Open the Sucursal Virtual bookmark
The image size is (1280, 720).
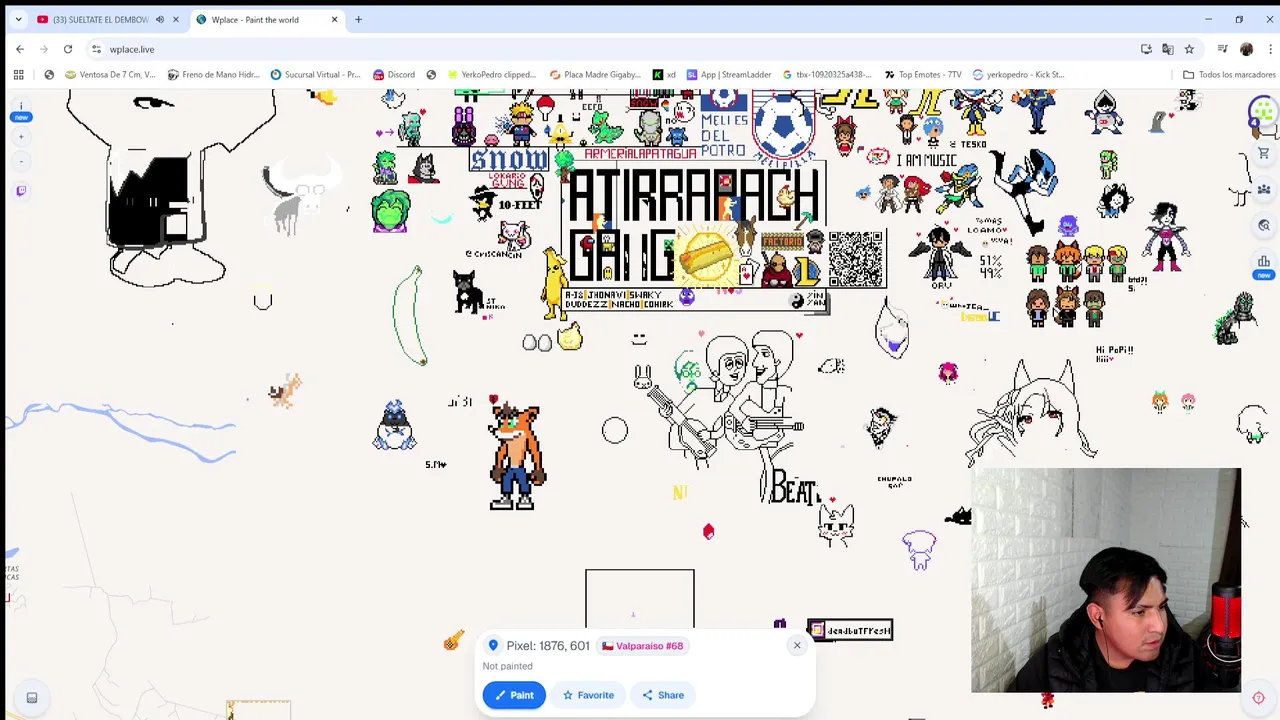(315, 74)
